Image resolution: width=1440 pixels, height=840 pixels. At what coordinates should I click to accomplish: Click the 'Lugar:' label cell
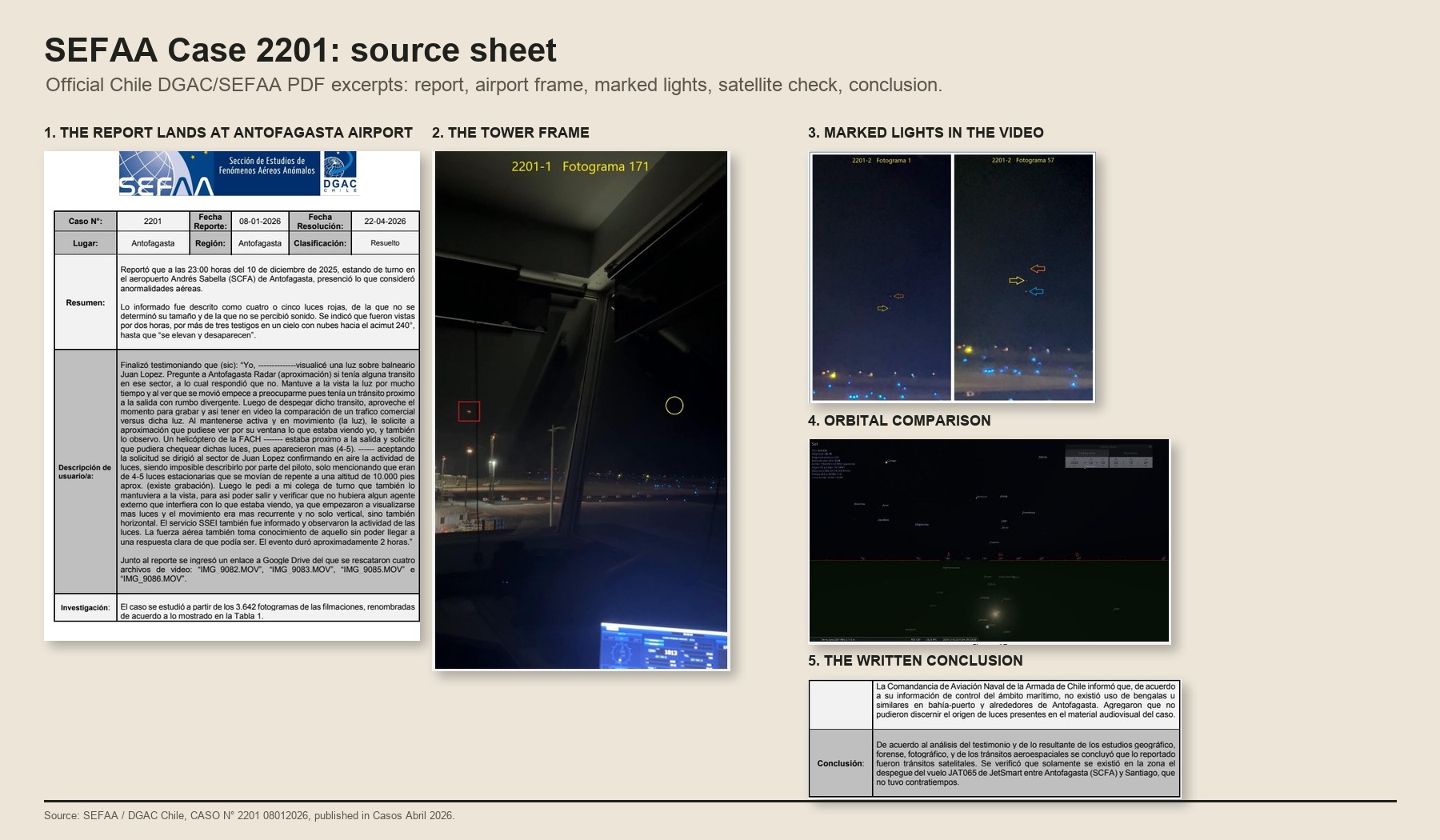(x=86, y=243)
